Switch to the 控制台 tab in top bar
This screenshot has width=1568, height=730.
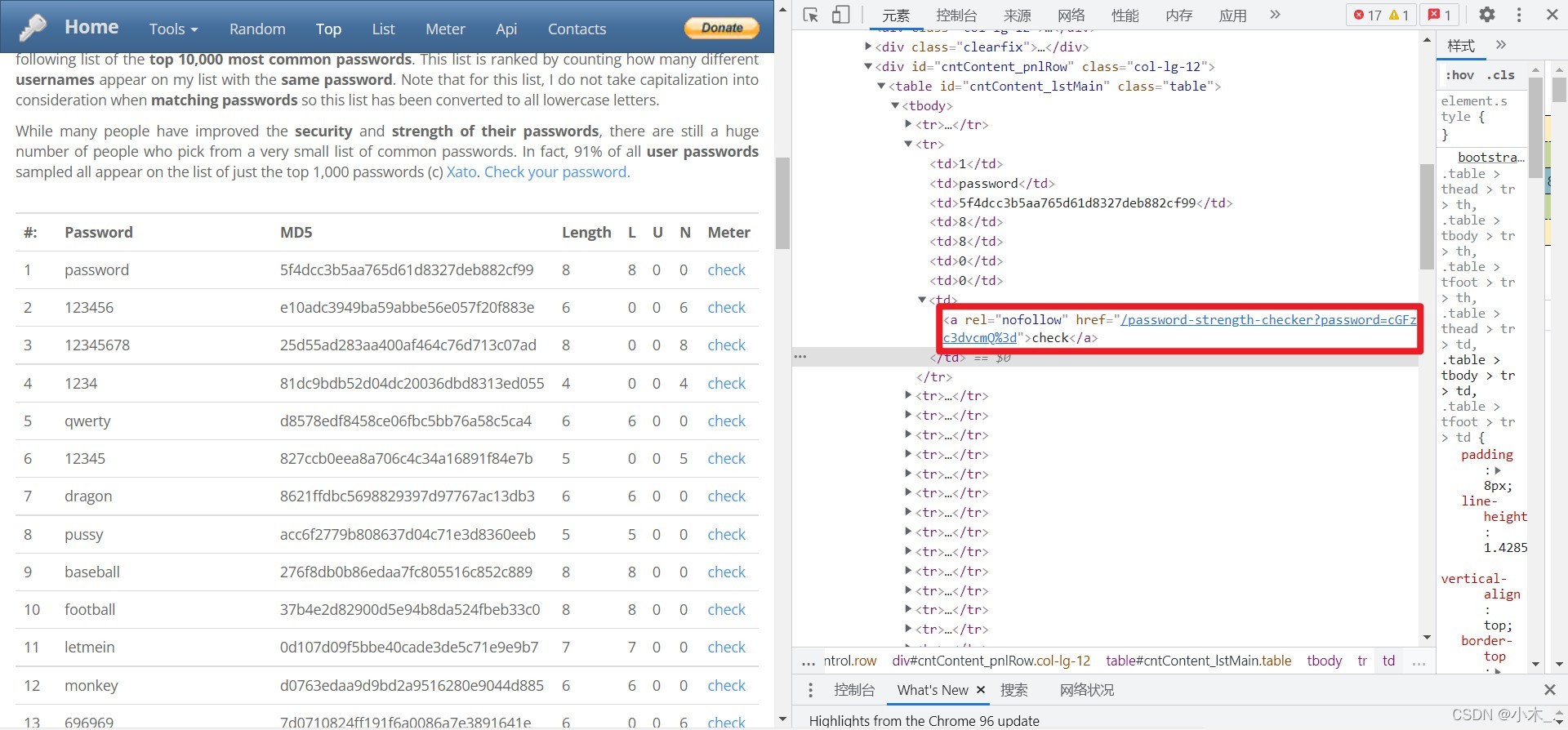(x=956, y=15)
